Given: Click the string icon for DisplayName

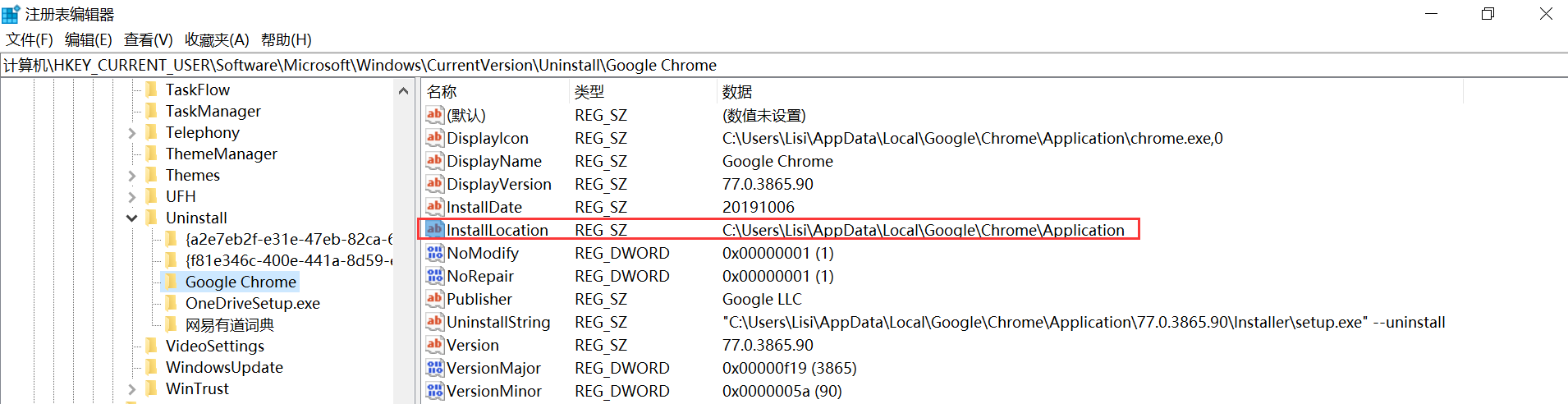Looking at the screenshot, I should click(435, 160).
